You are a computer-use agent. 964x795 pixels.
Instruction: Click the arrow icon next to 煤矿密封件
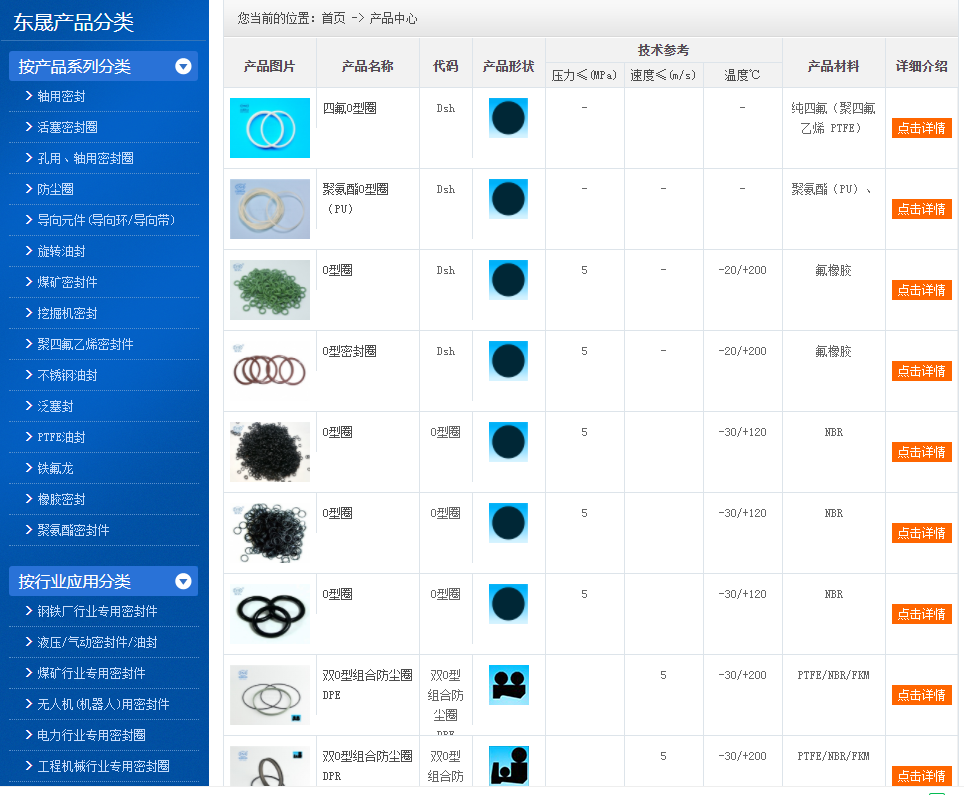click(30, 281)
